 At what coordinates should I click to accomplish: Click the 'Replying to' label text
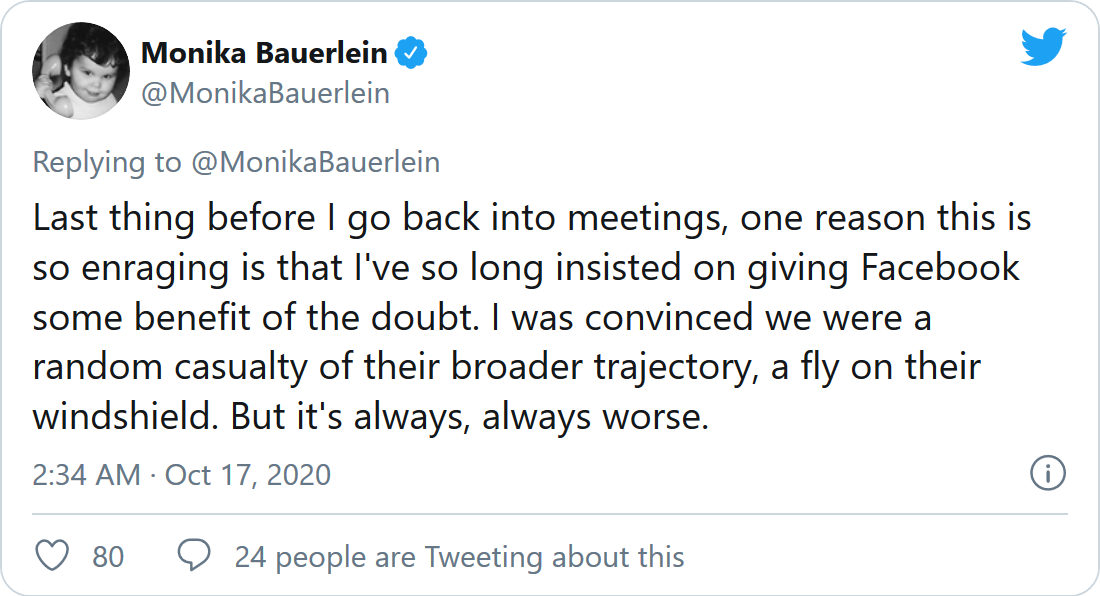pyautogui.click(x=107, y=162)
